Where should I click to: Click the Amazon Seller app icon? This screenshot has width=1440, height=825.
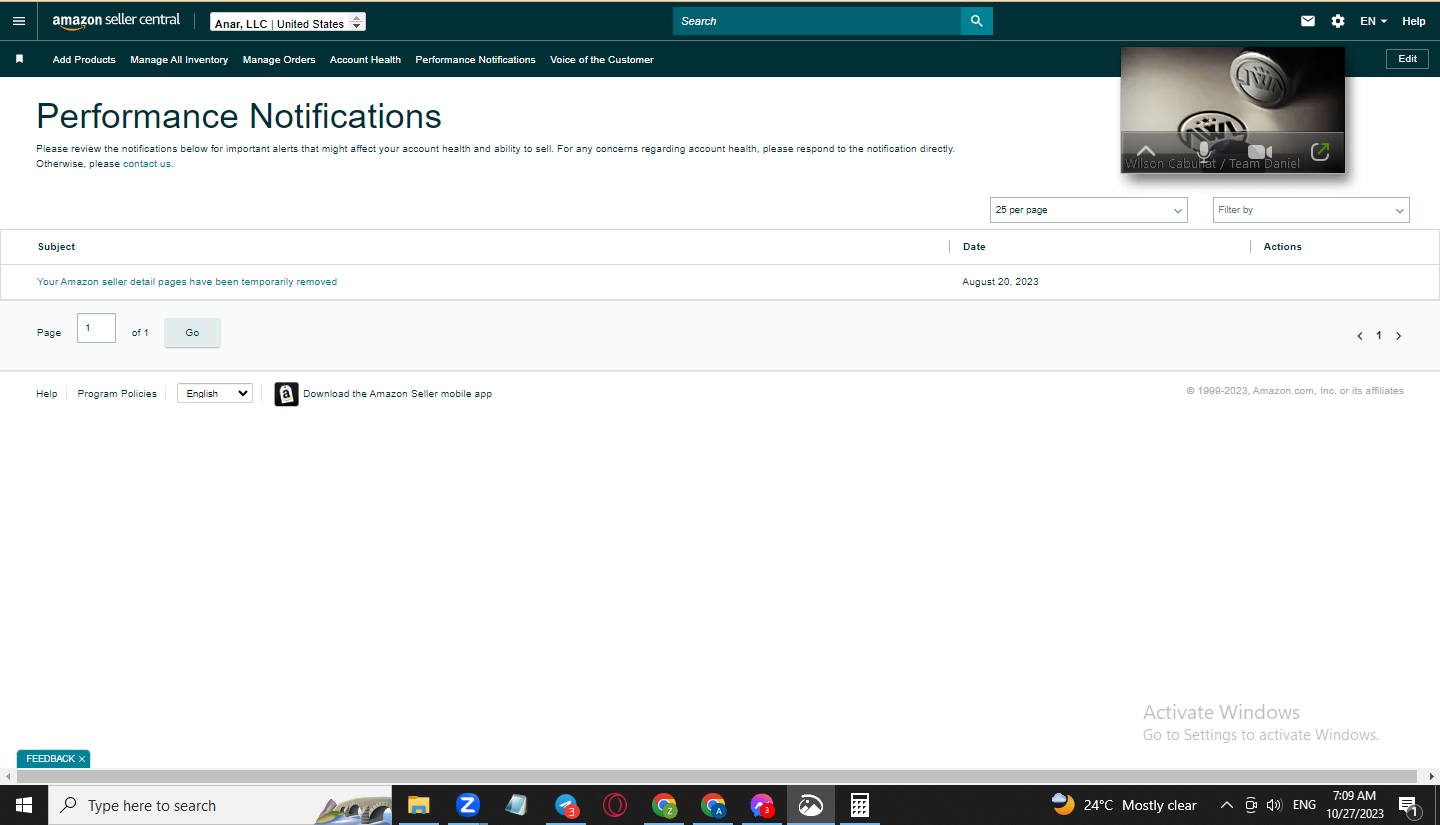(x=287, y=394)
